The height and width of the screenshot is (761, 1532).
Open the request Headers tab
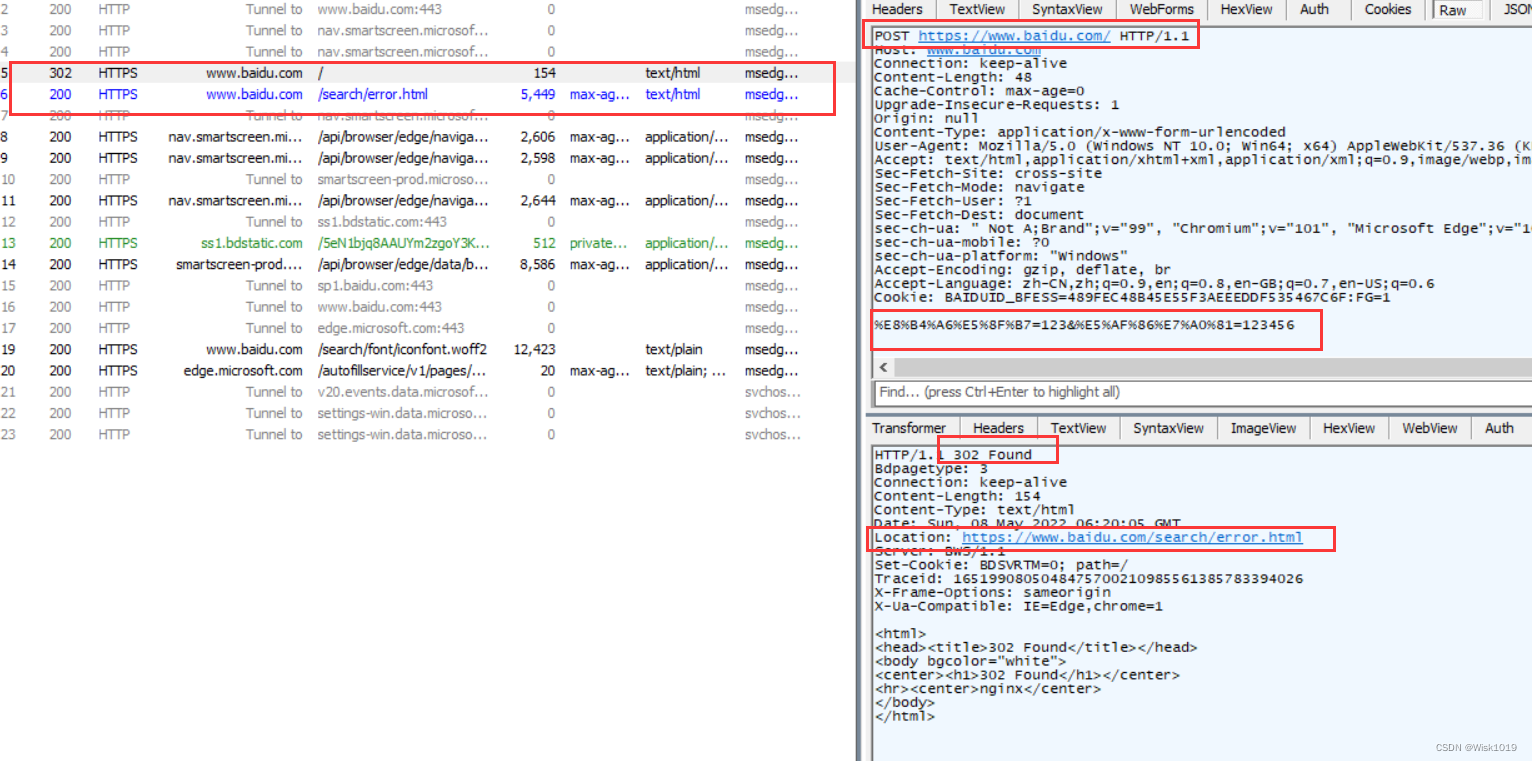pyautogui.click(x=897, y=9)
